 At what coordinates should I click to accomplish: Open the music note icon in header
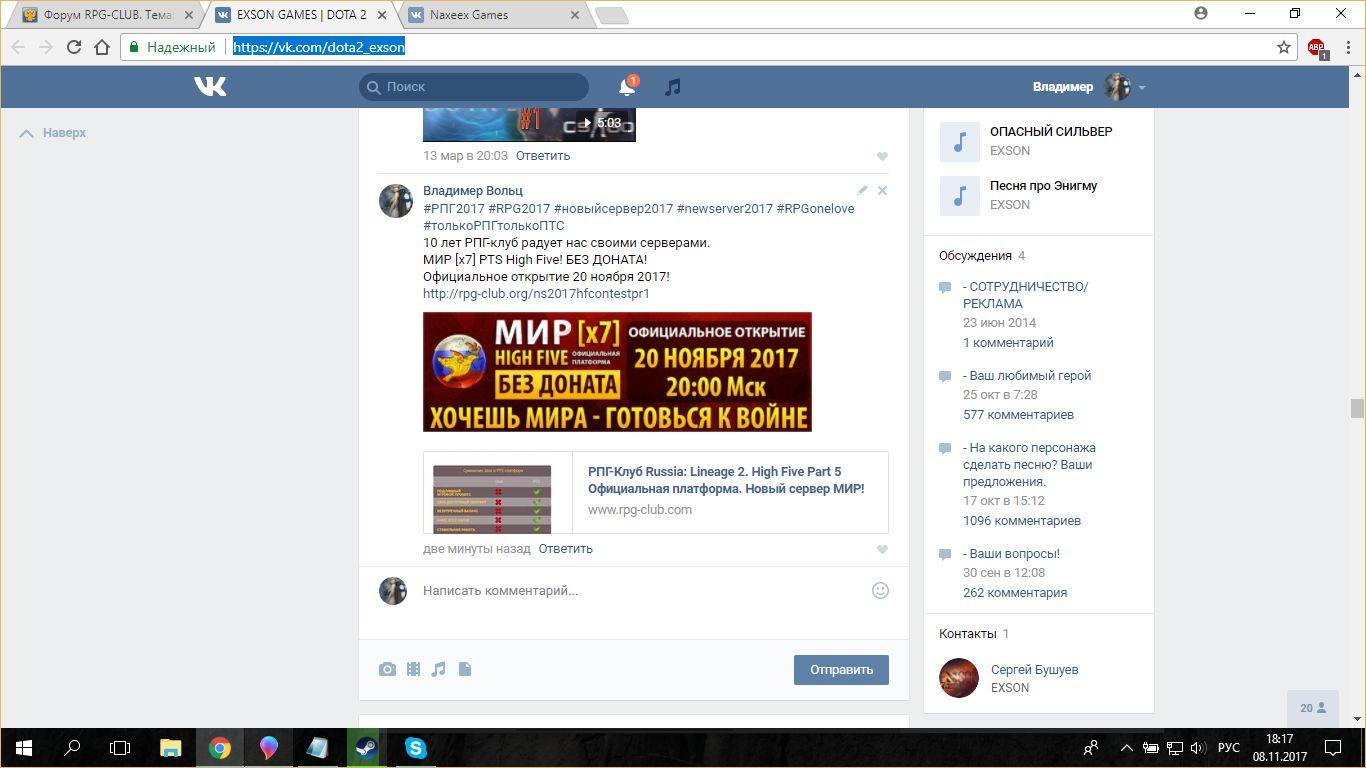tap(673, 87)
